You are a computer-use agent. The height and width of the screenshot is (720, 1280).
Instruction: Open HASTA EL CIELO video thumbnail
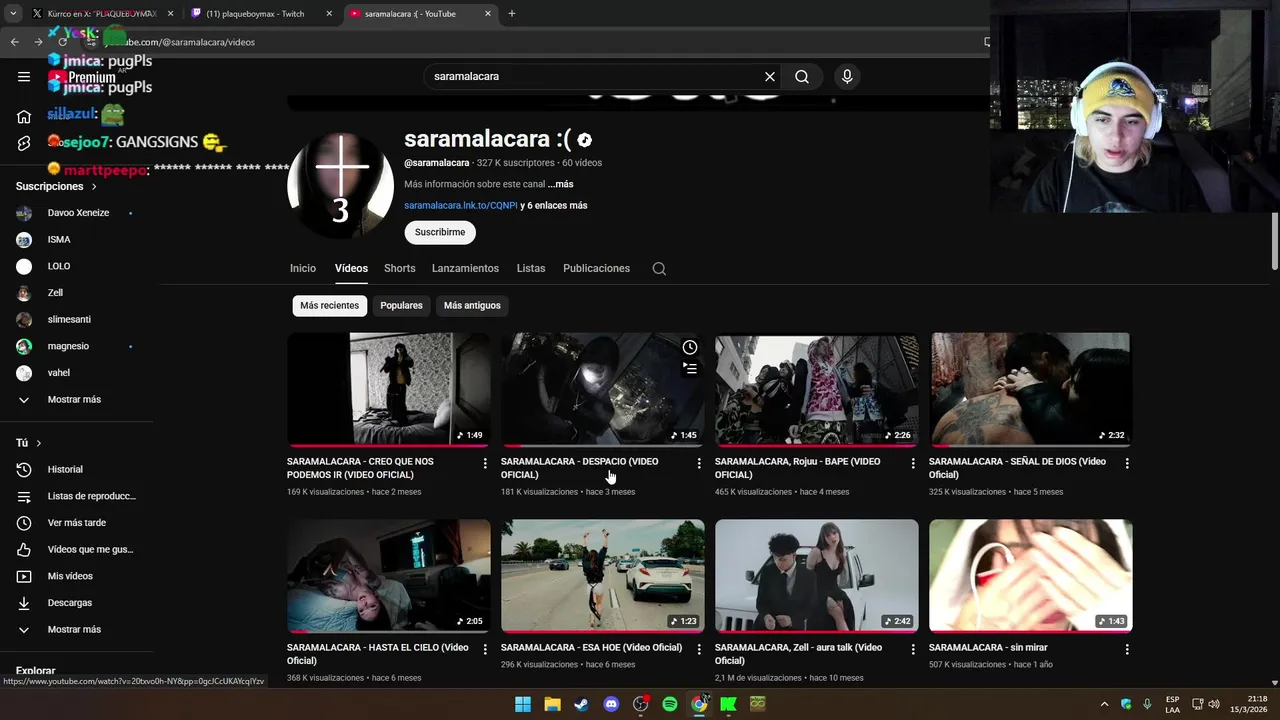pyautogui.click(x=388, y=575)
